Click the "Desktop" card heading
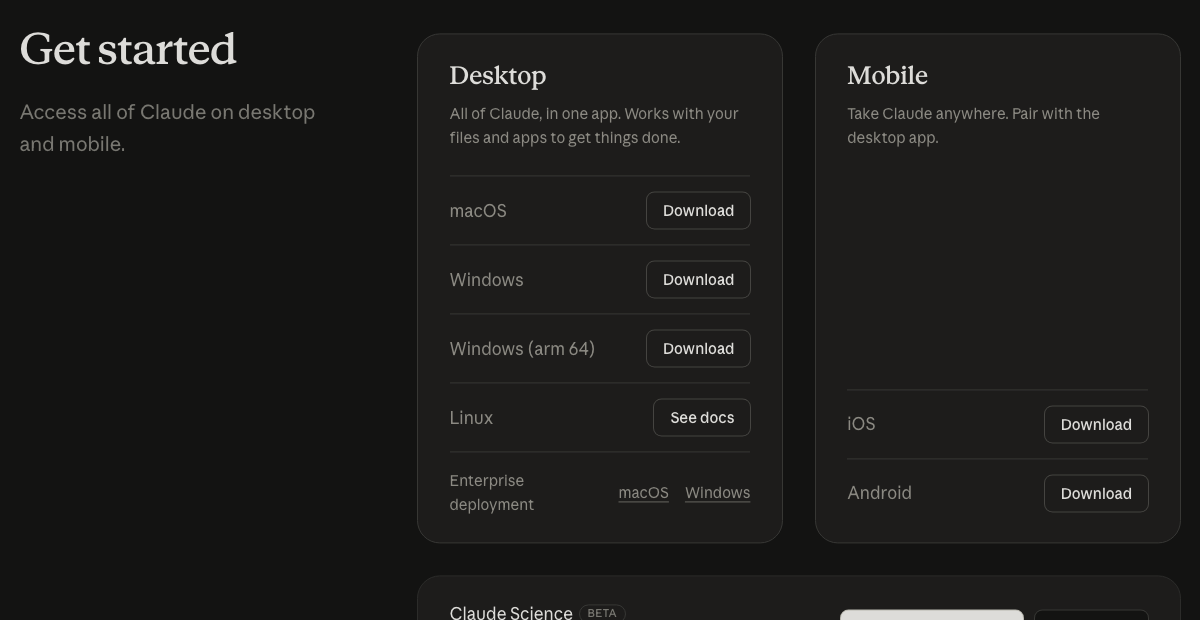 point(498,75)
